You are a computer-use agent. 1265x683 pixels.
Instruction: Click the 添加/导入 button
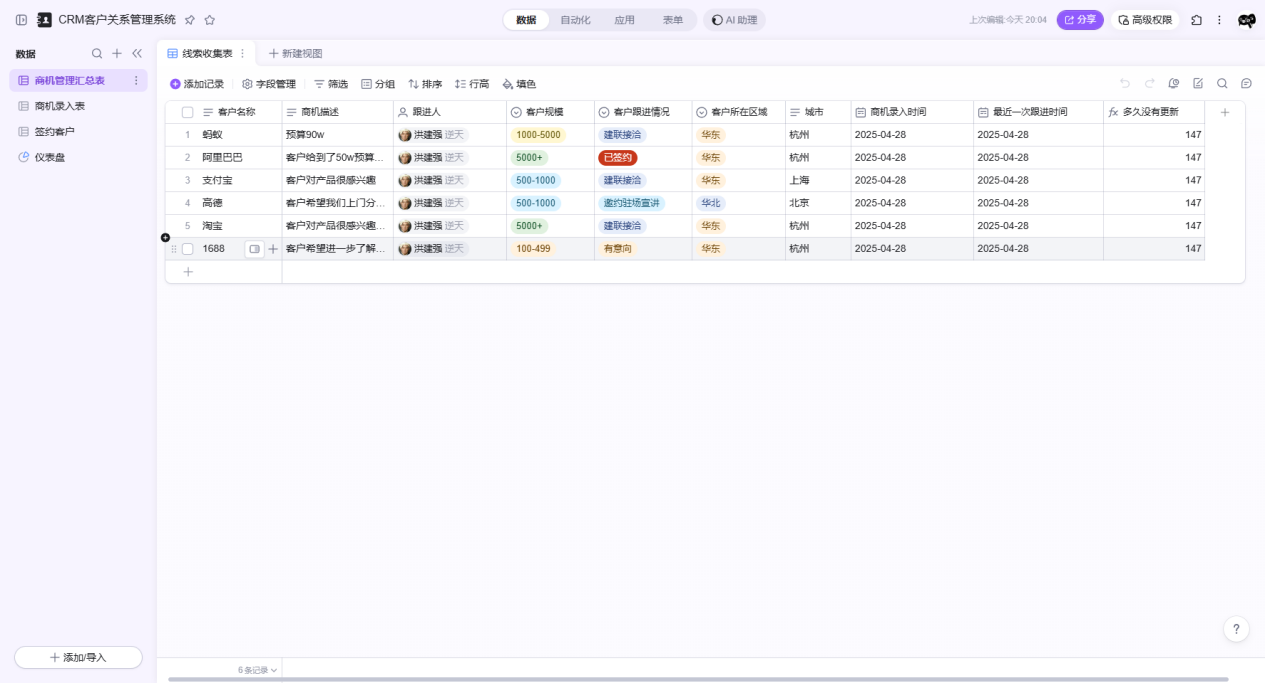(78, 657)
